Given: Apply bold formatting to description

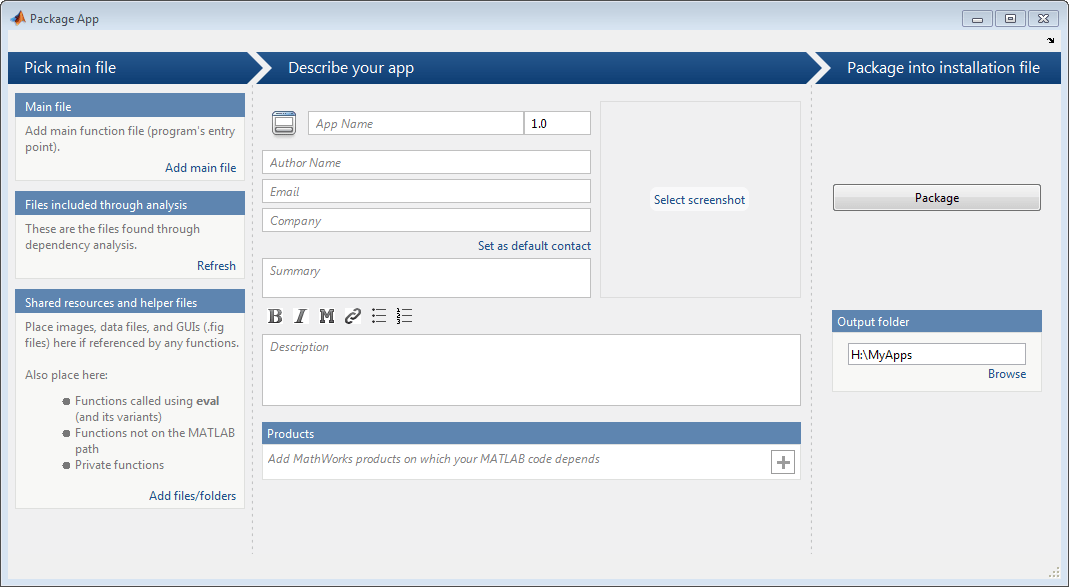Looking at the screenshot, I should [275, 316].
